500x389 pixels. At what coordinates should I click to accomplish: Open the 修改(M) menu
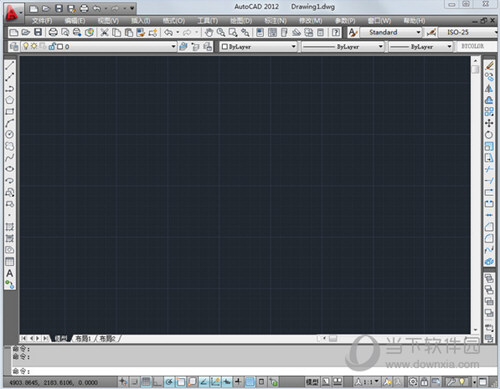point(310,21)
